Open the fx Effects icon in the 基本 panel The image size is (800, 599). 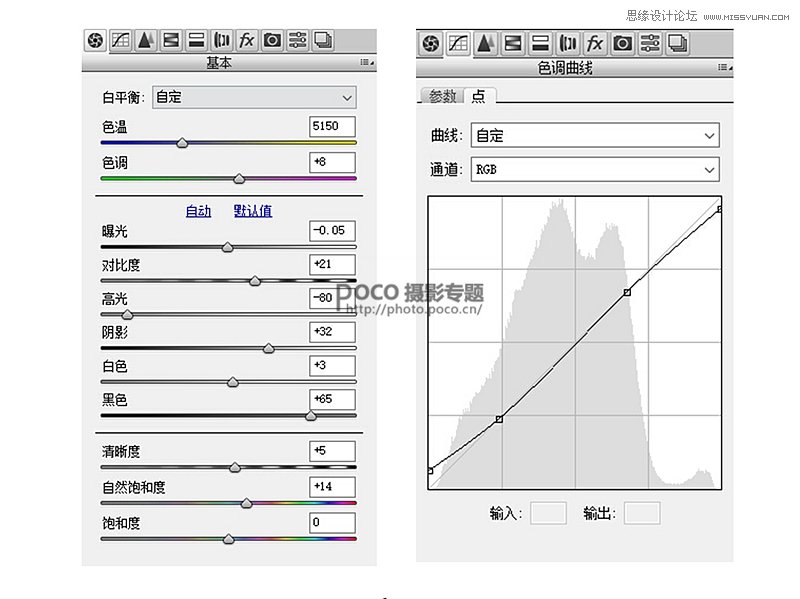click(246, 40)
